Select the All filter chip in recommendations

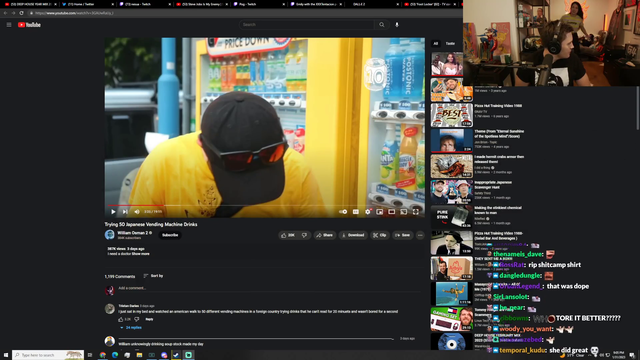pos(436,44)
